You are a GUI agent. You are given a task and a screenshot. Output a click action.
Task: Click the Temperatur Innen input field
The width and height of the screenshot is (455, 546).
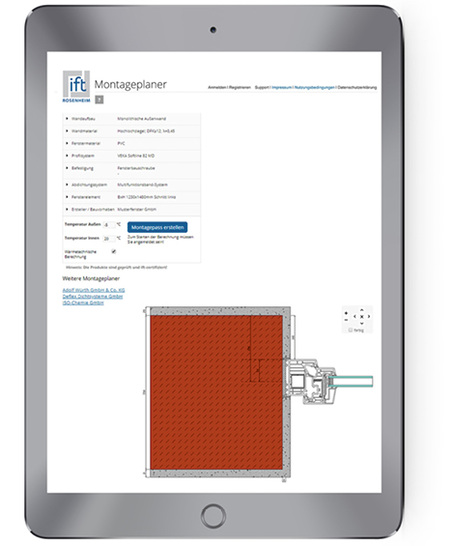pos(109,239)
